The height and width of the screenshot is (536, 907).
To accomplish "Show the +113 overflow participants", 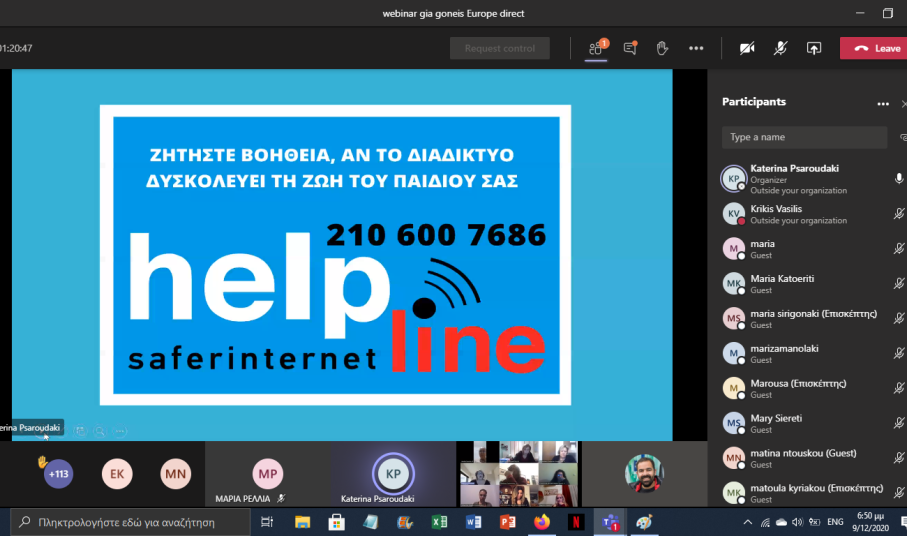I will 59,474.
